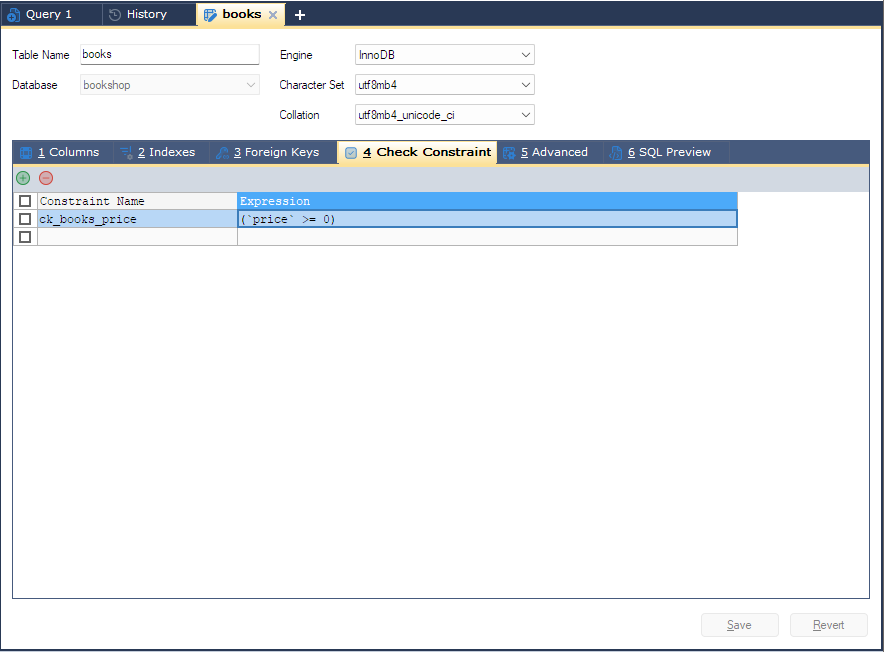Check the empty new row checkbox
The width and height of the screenshot is (884, 652).
click(x=25, y=237)
